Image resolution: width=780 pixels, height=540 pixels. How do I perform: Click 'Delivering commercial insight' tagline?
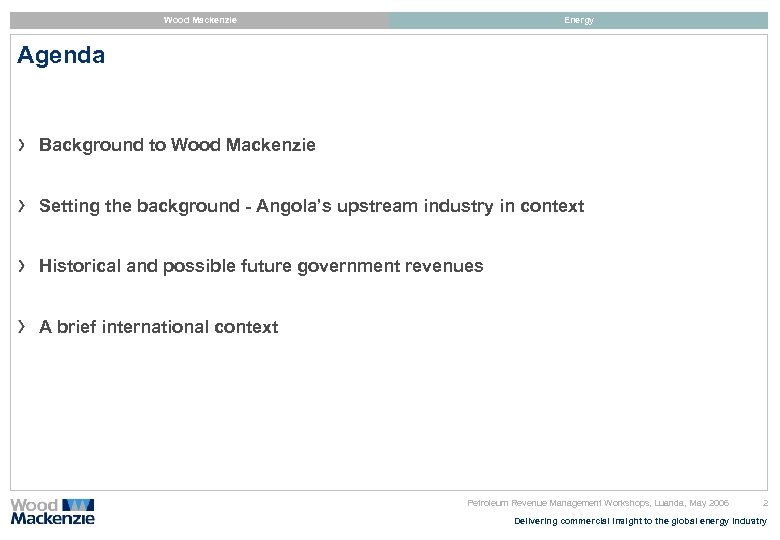pyautogui.click(x=640, y=521)
